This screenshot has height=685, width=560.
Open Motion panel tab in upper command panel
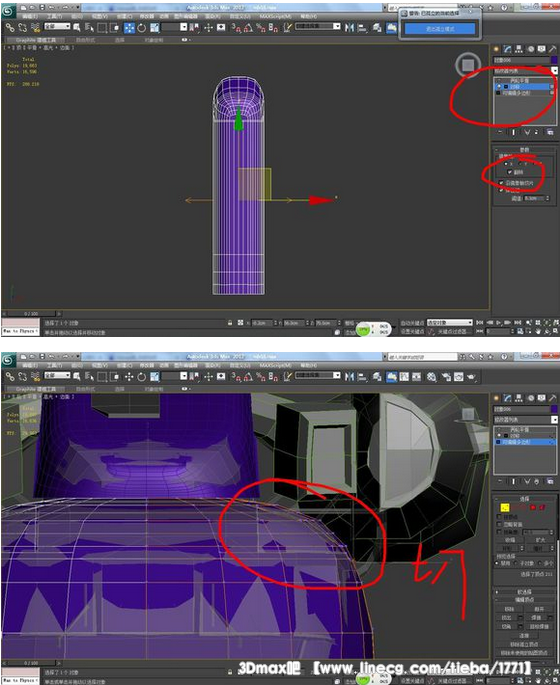click(x=530, y=49)
